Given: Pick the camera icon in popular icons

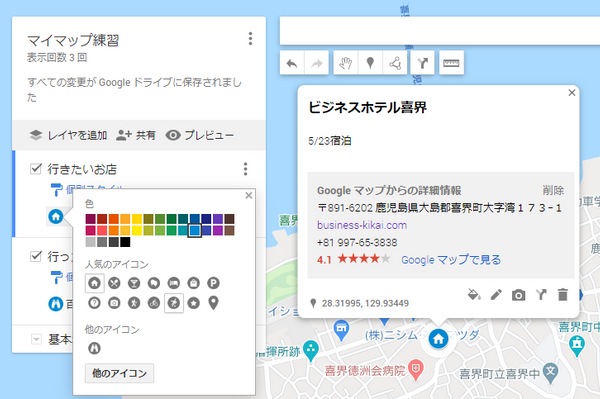Looking at the screenshot, I should pos(114,303).
